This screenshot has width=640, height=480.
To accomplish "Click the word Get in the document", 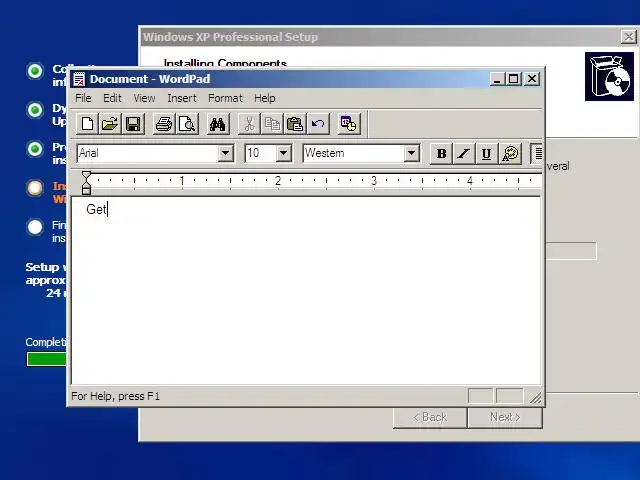I will pyautogui.click(x=96, y=209).
